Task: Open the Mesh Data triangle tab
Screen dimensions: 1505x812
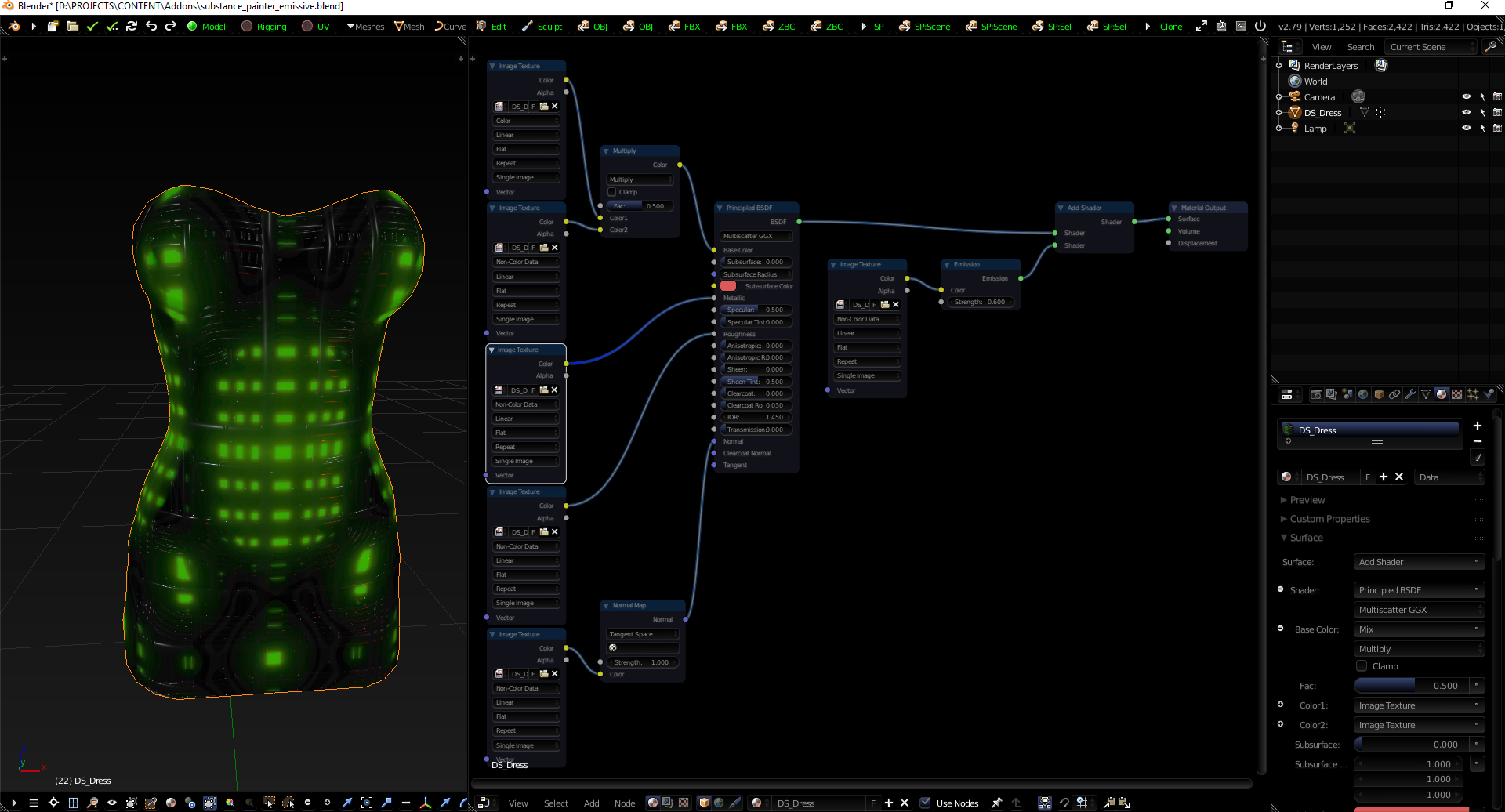Action: click(1426, 394)
